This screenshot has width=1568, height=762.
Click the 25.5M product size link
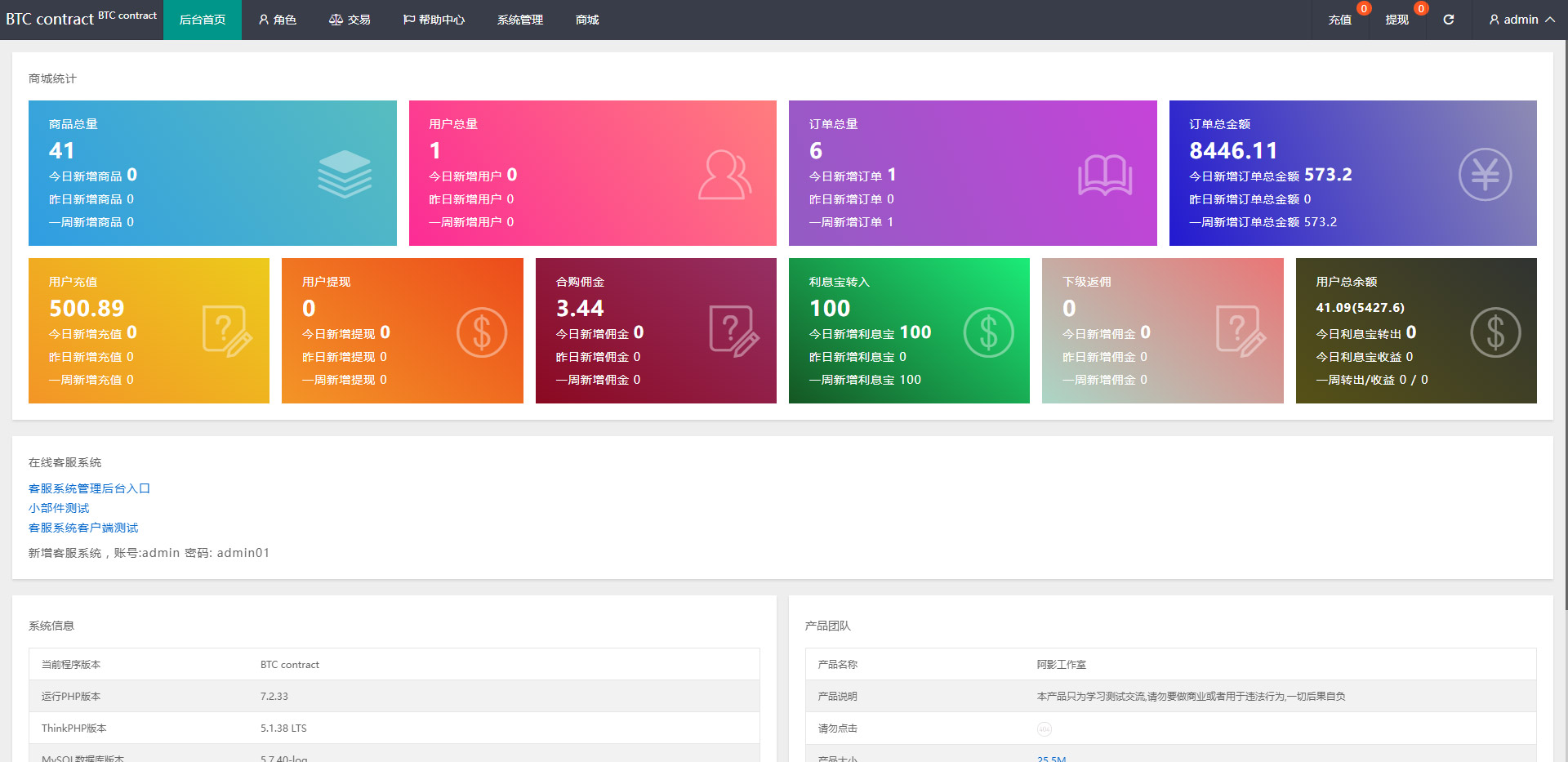pyautogui.click(x=1052, y=759)
